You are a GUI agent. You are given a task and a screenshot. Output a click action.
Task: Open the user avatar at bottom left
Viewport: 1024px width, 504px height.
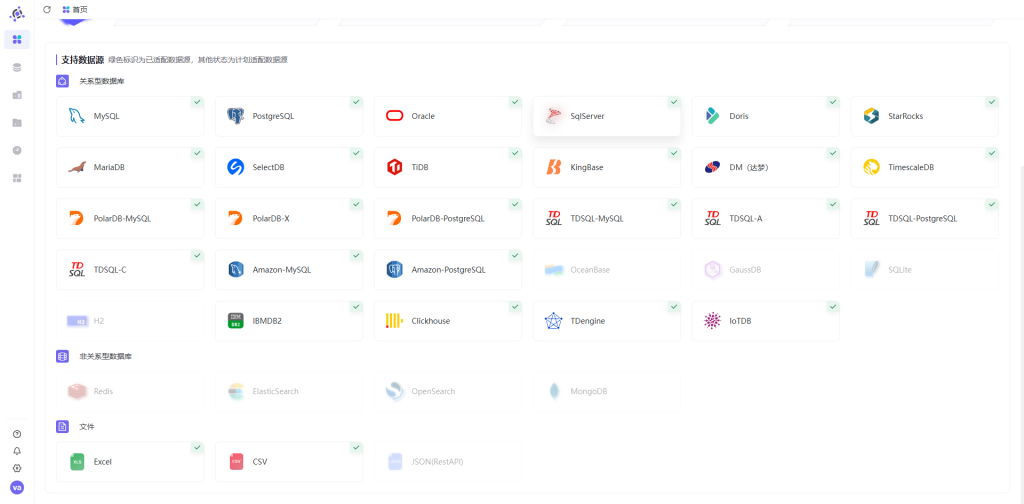(17, 487)
